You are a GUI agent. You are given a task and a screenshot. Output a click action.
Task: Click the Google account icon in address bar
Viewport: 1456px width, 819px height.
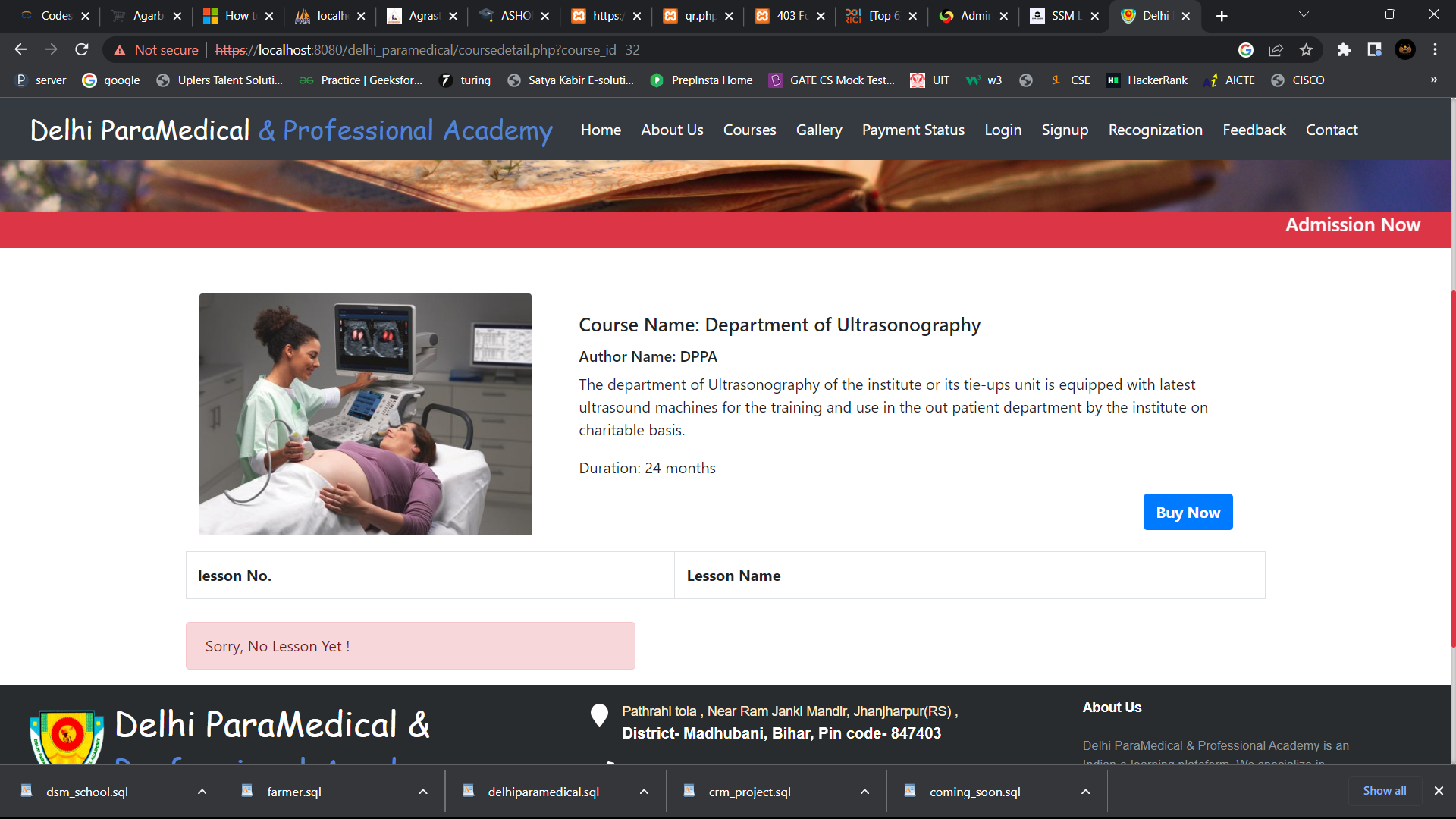pos(1246,49)
